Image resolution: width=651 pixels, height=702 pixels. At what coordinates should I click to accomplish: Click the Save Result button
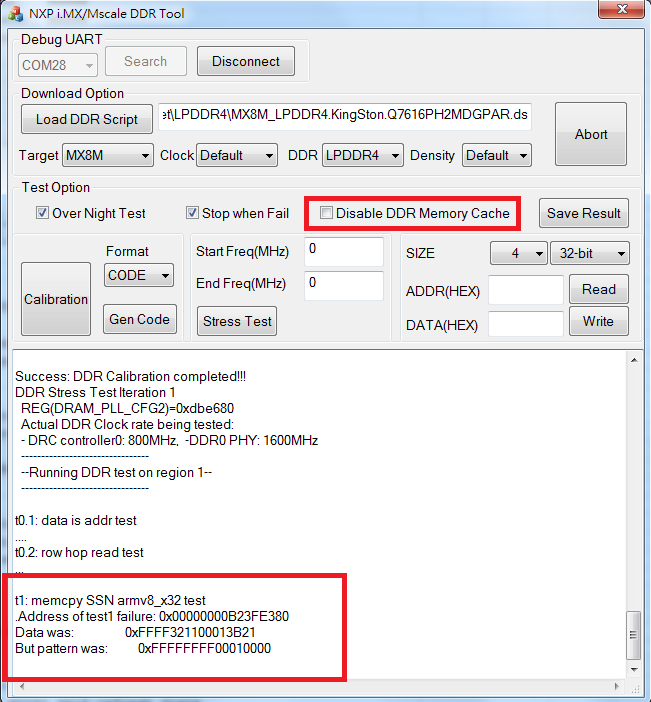click(584, 213)
